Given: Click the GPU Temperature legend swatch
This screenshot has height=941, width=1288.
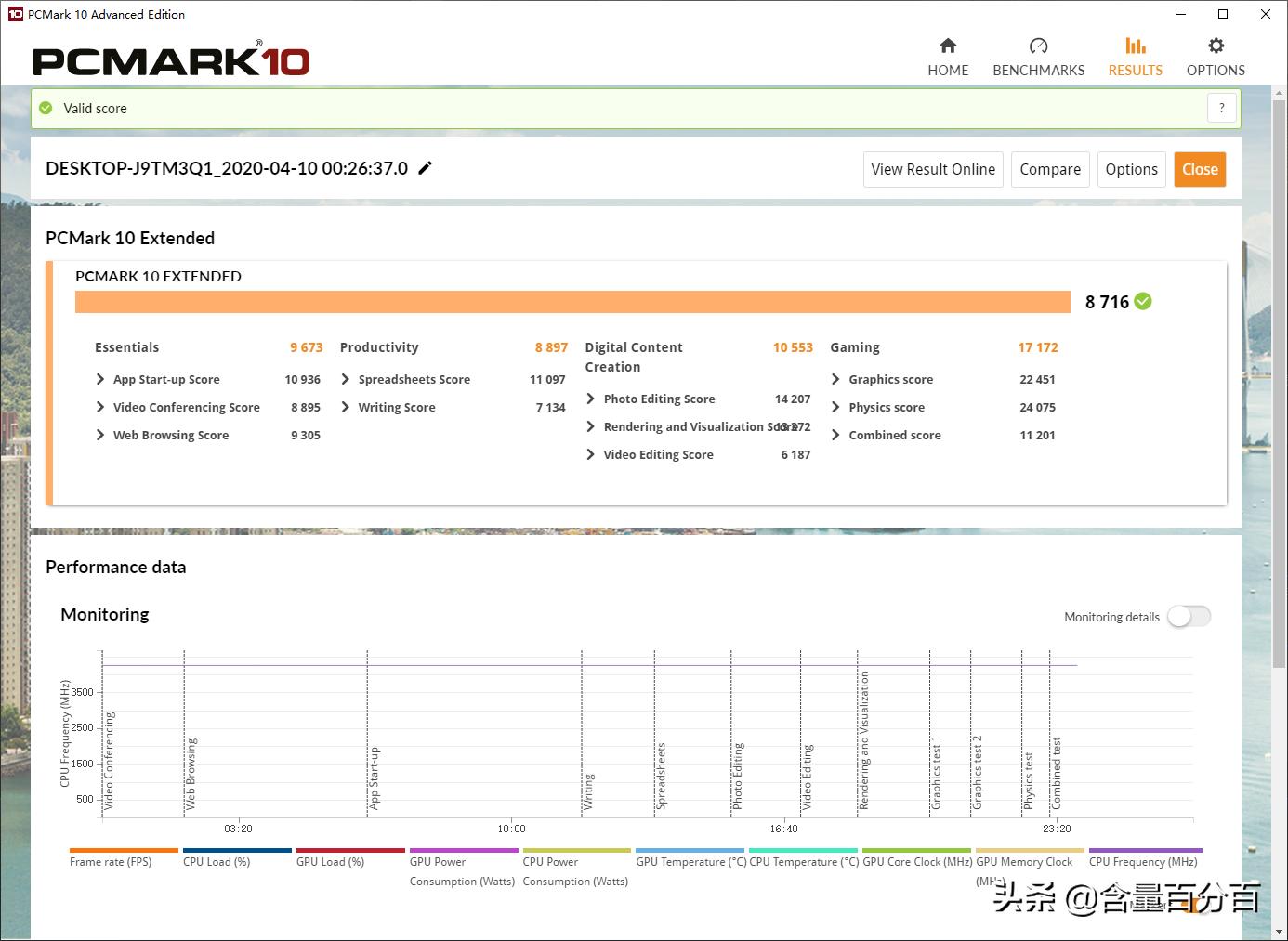Looking at the screenshot, I should 690,850.
